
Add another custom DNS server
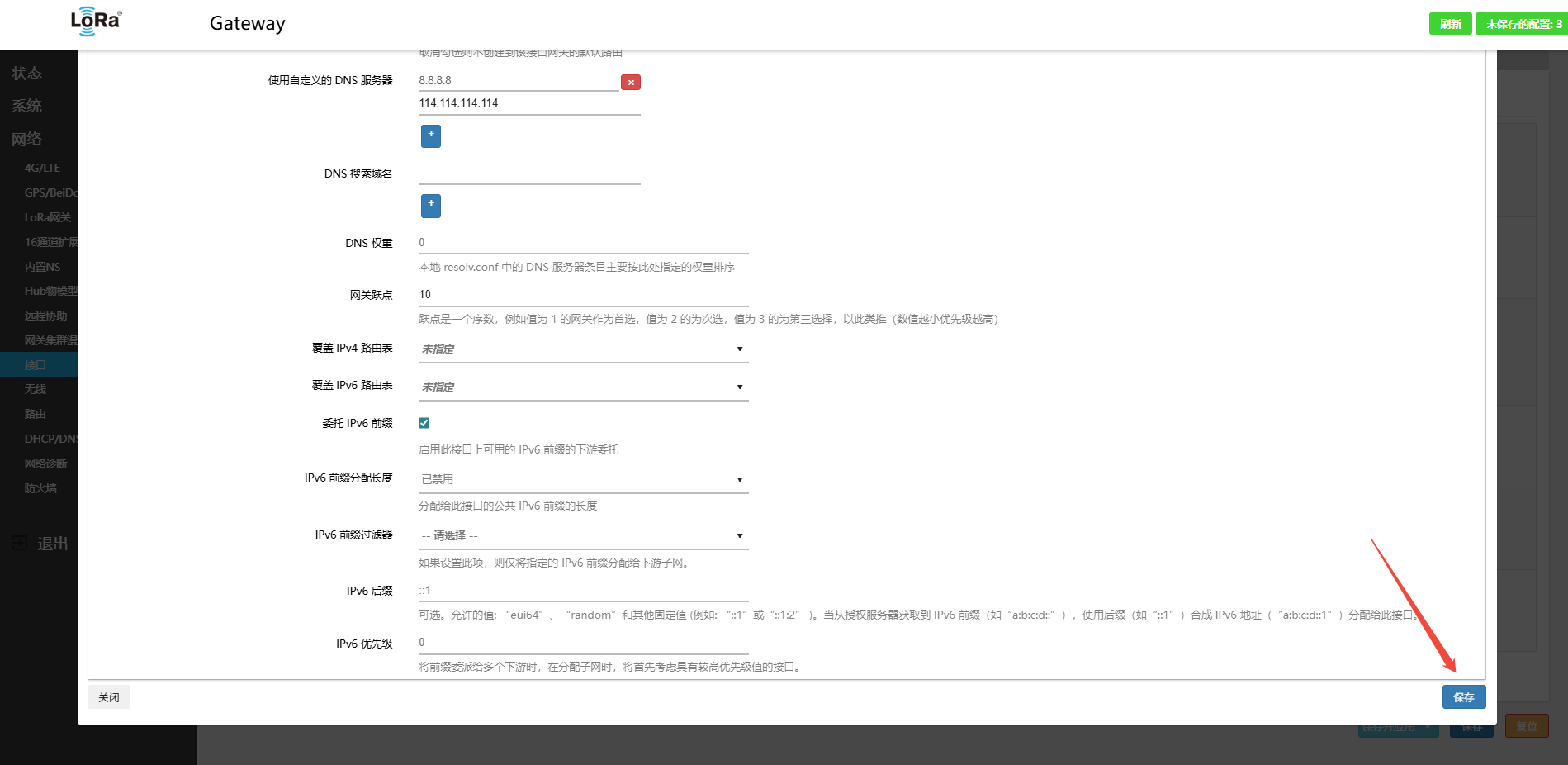(430, 135)
